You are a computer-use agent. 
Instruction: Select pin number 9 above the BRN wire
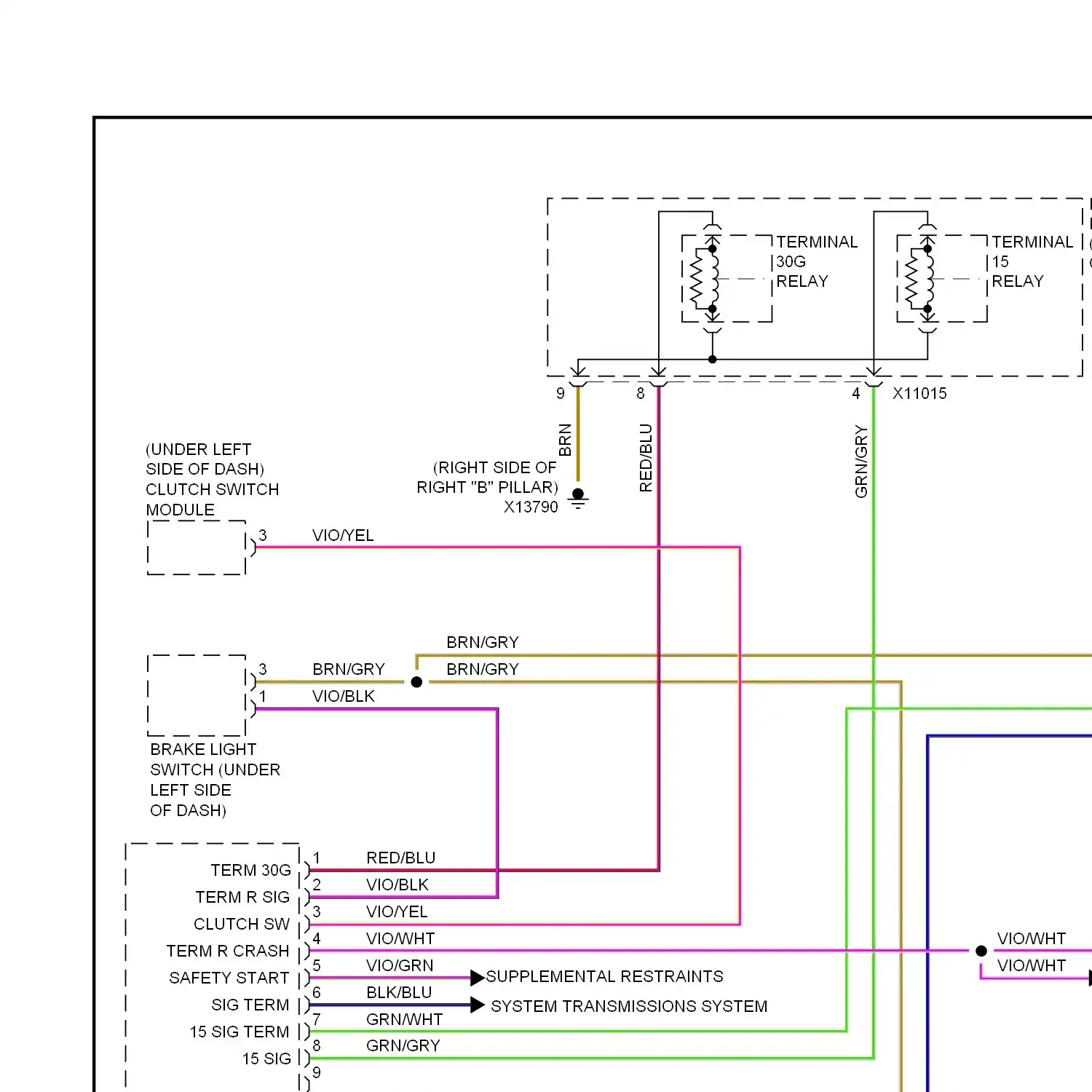coord(561,393)
